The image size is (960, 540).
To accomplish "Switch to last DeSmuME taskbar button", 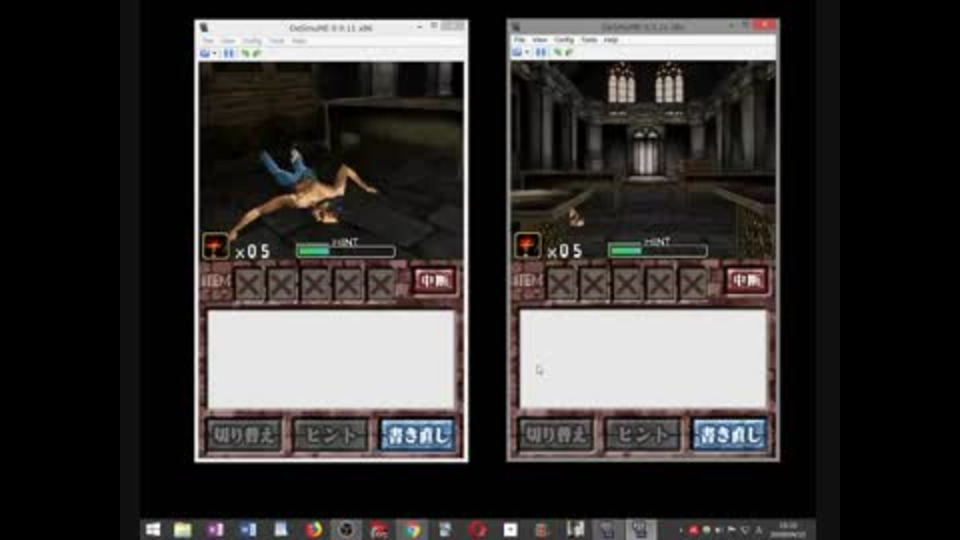I will [640, 530].
